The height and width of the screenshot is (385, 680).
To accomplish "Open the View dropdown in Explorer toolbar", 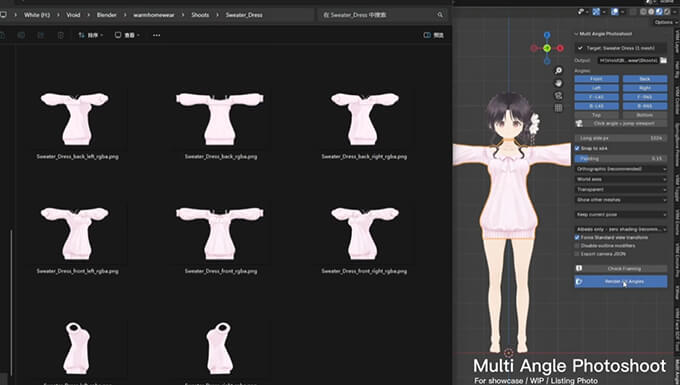I will pyautogui.click(x=127, y=35).
